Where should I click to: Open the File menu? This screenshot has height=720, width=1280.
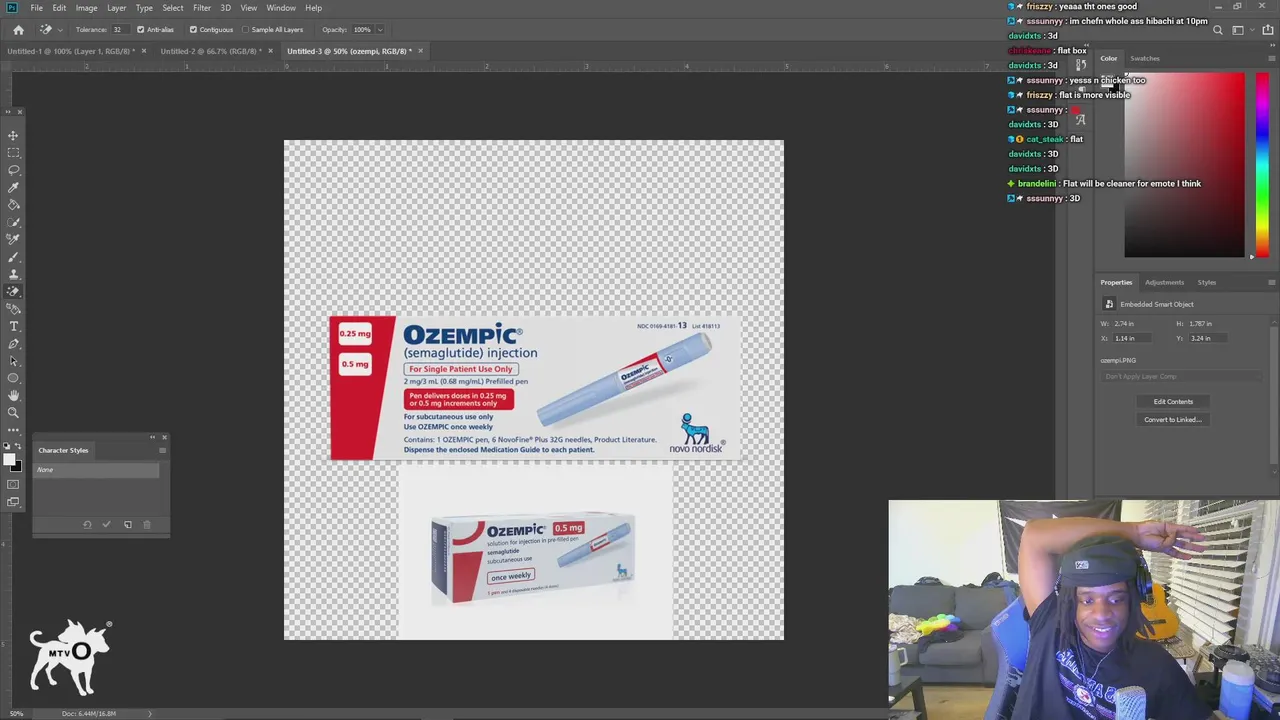[36, 8]
